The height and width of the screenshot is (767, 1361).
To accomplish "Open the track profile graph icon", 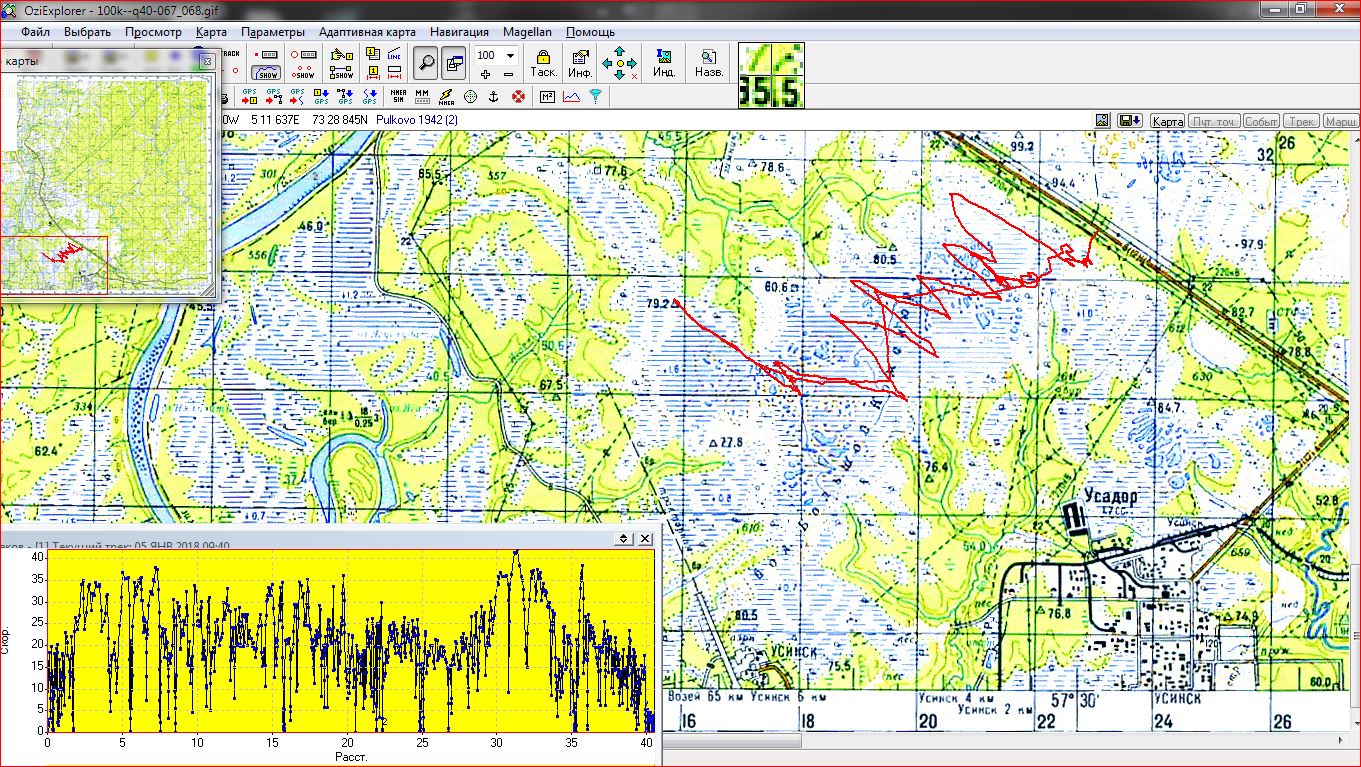I will [x=572, y=97].
